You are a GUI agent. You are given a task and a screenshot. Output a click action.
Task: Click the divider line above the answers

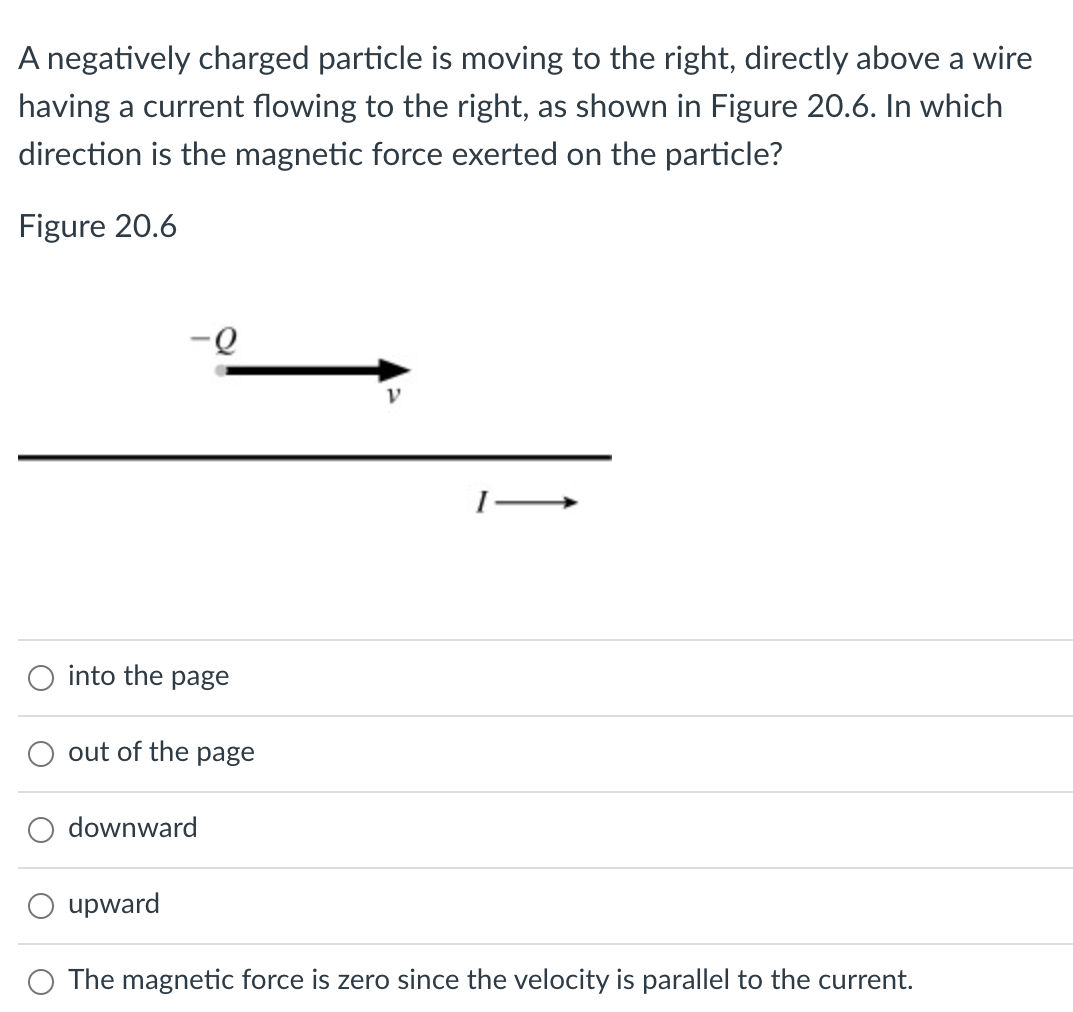pos(536,640)
